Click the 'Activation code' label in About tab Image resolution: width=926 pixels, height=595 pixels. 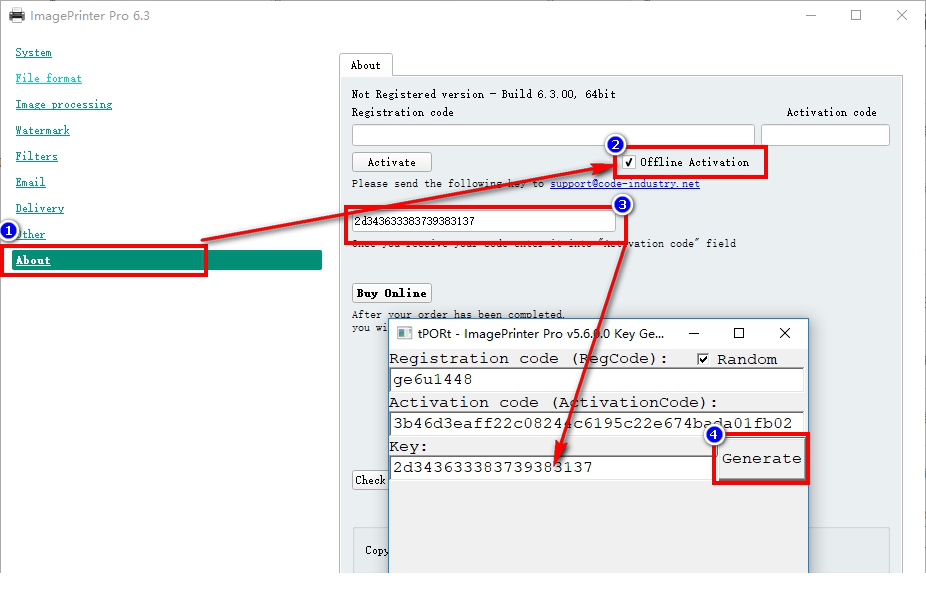pos(832,113)
